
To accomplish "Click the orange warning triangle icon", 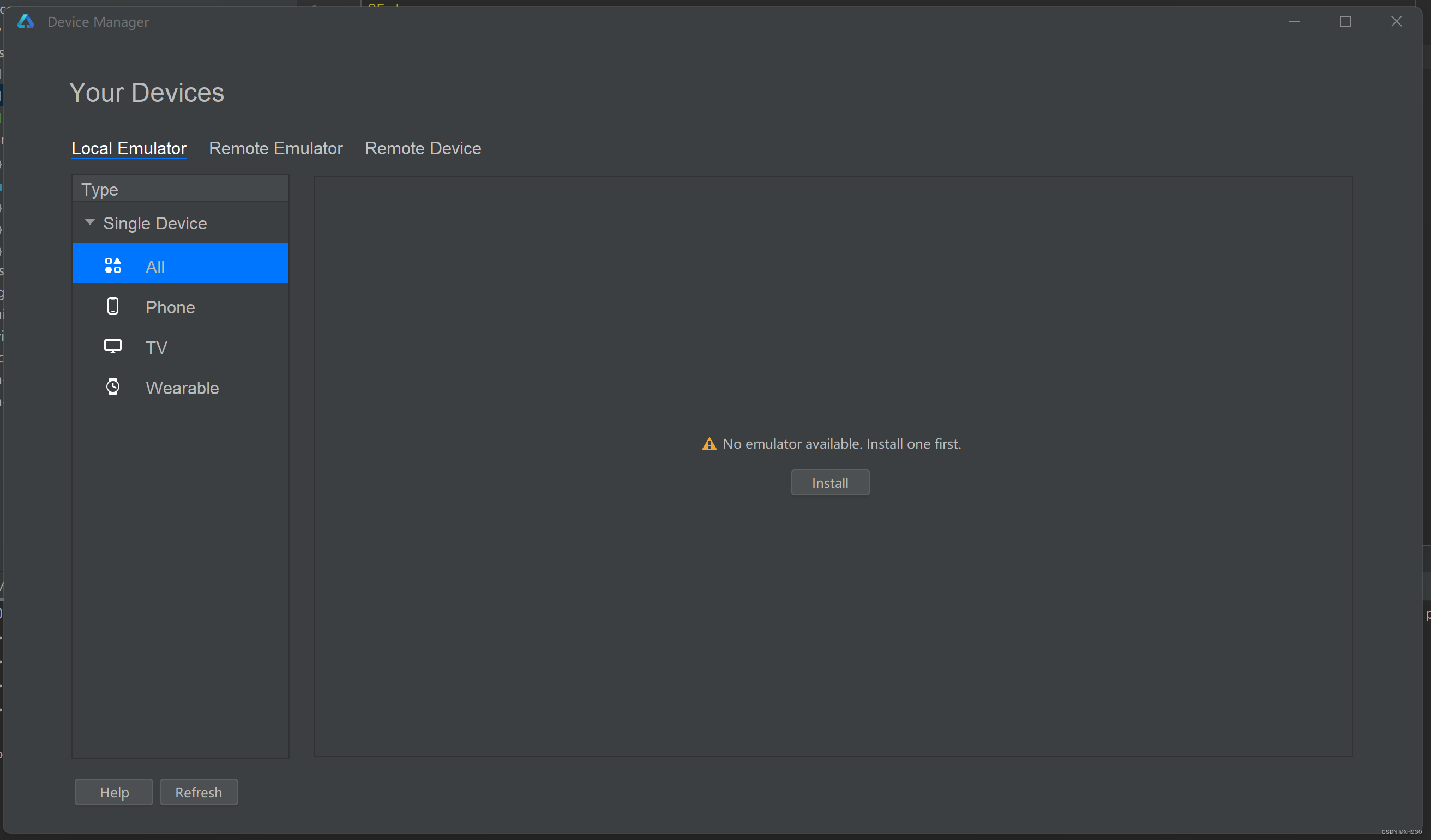I will point(710,444).
